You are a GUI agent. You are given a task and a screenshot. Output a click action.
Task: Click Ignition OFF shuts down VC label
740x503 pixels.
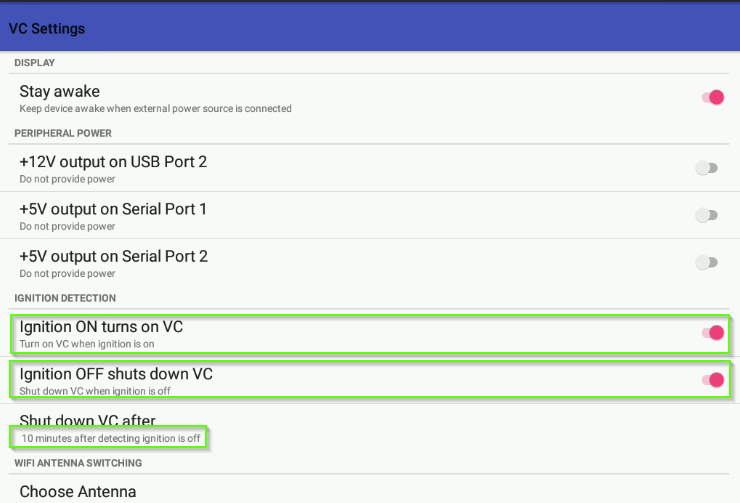pos(116,374)
